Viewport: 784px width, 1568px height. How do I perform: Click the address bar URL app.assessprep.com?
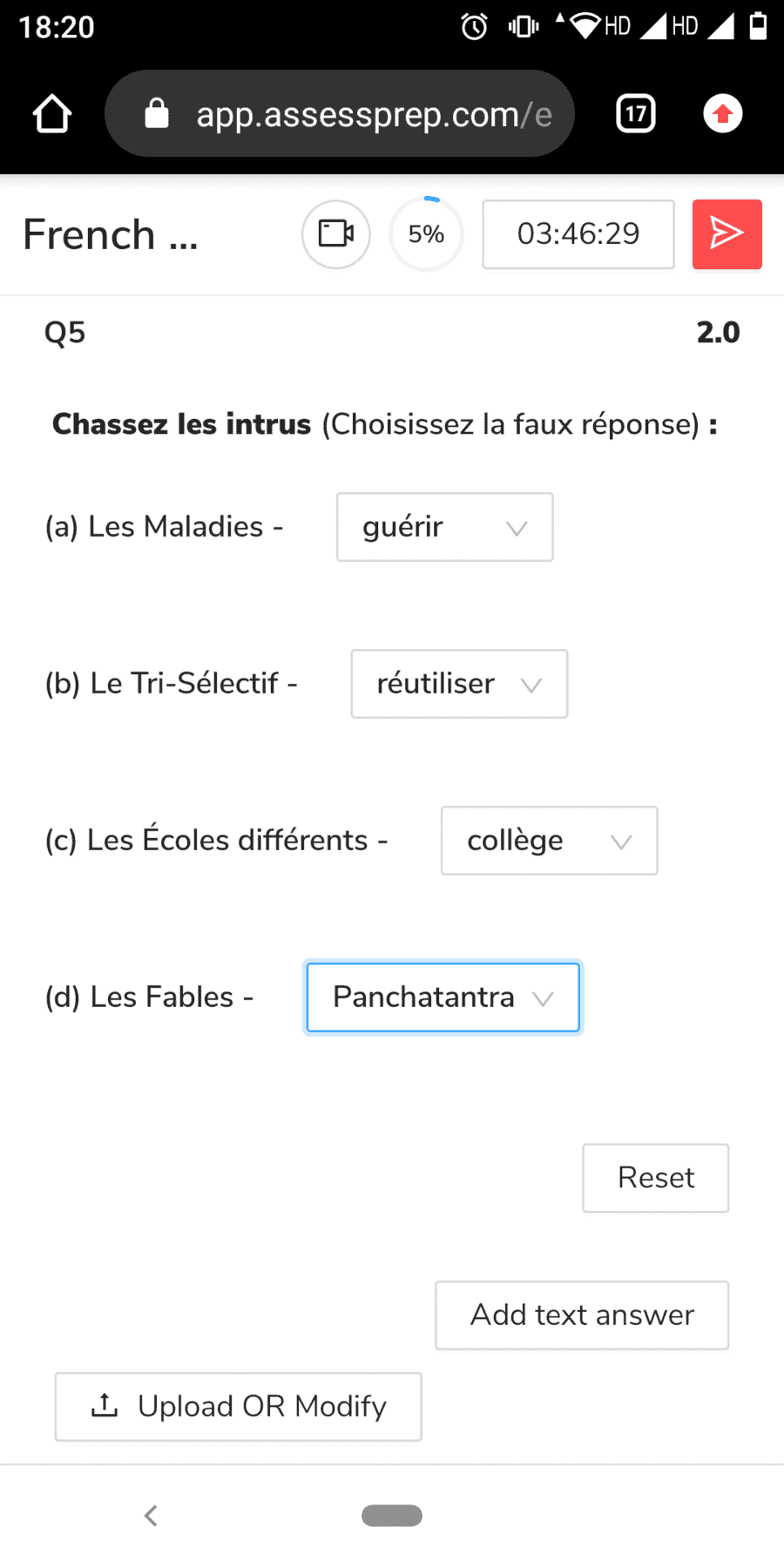[374, 114]
